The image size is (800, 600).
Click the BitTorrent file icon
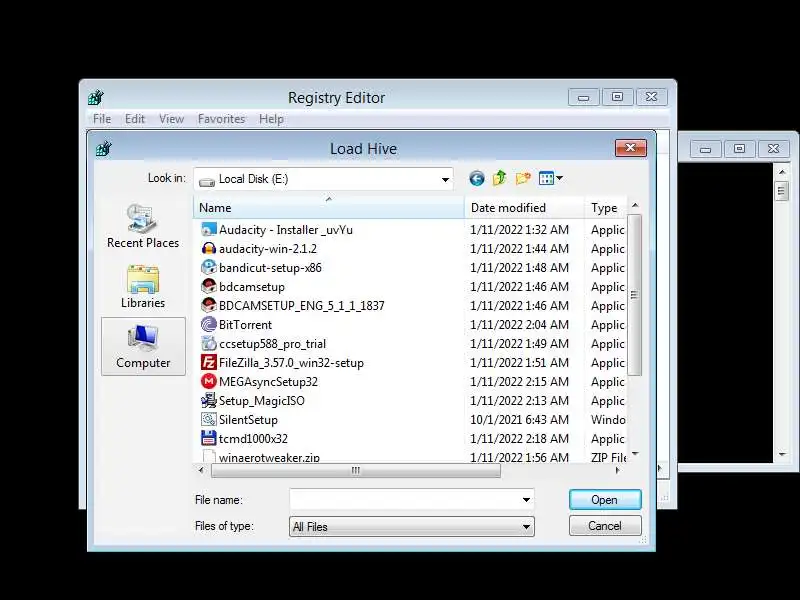(209, 324)
